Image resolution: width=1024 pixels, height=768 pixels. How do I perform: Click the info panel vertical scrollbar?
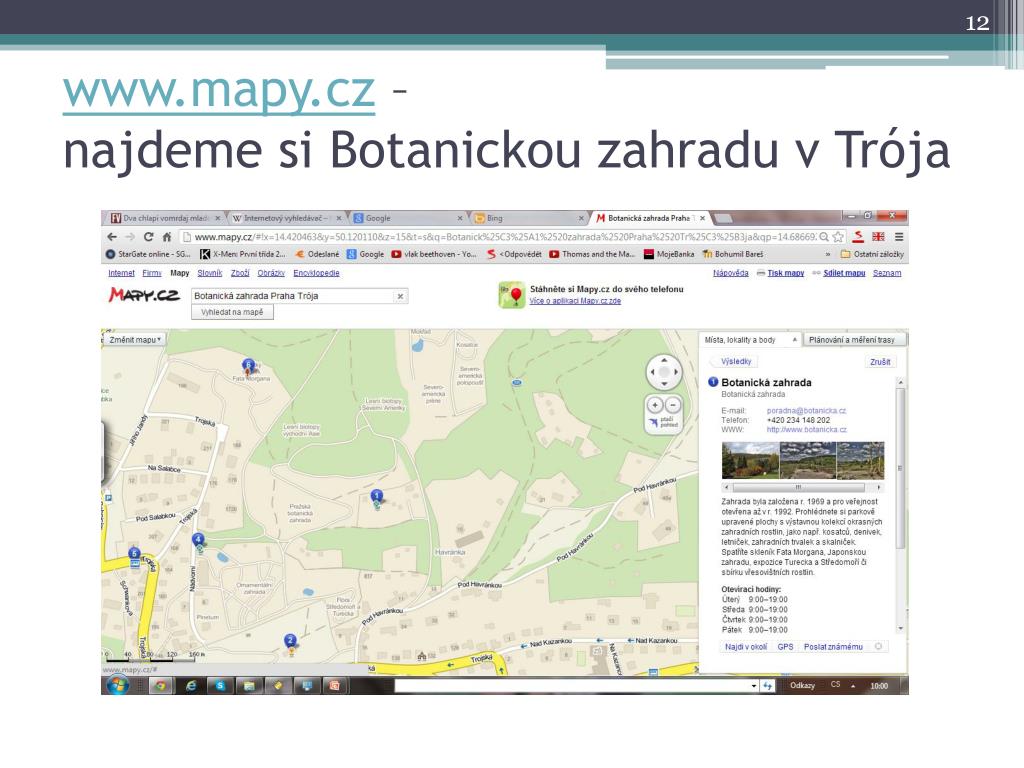(x=901, y=504)
